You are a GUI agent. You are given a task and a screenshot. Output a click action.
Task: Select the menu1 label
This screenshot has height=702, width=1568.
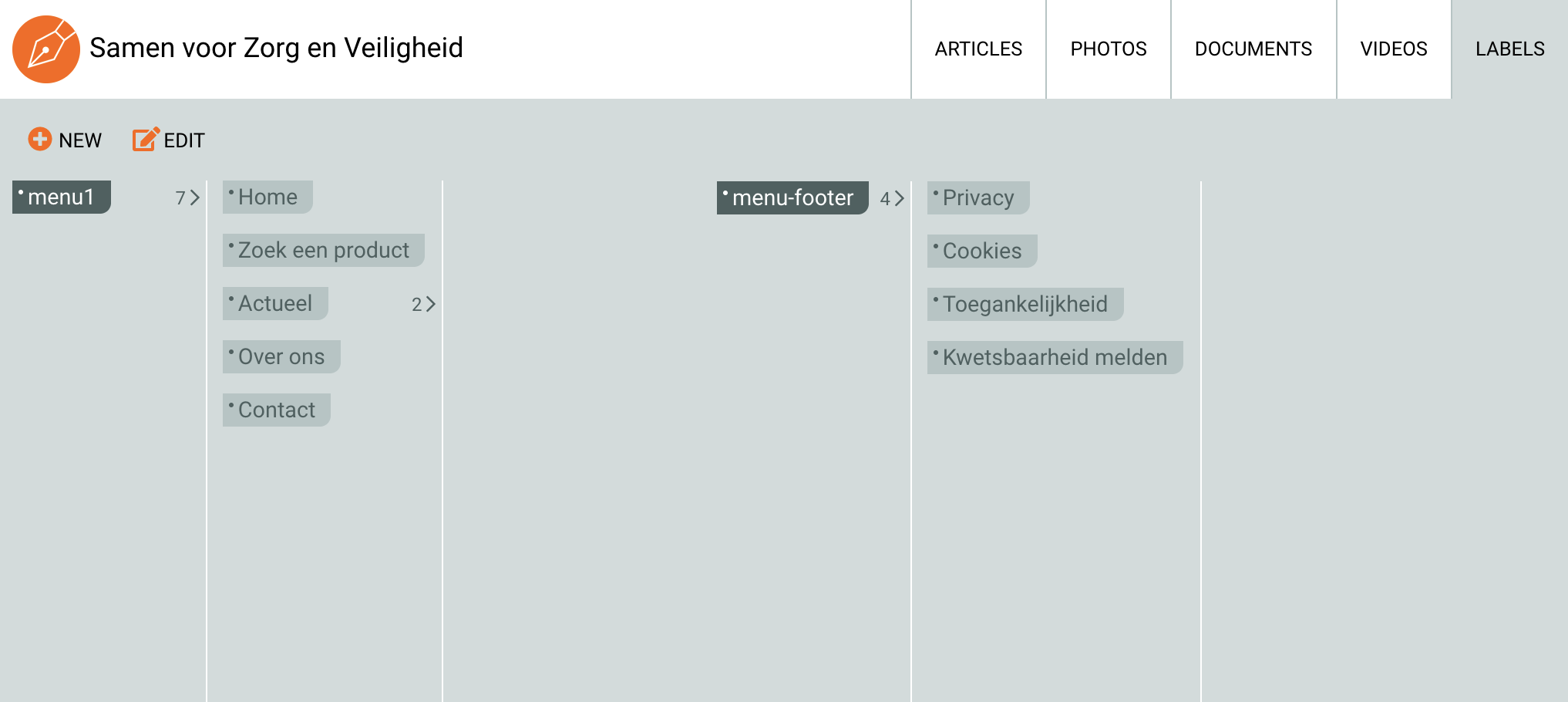(x=62, y=197)
